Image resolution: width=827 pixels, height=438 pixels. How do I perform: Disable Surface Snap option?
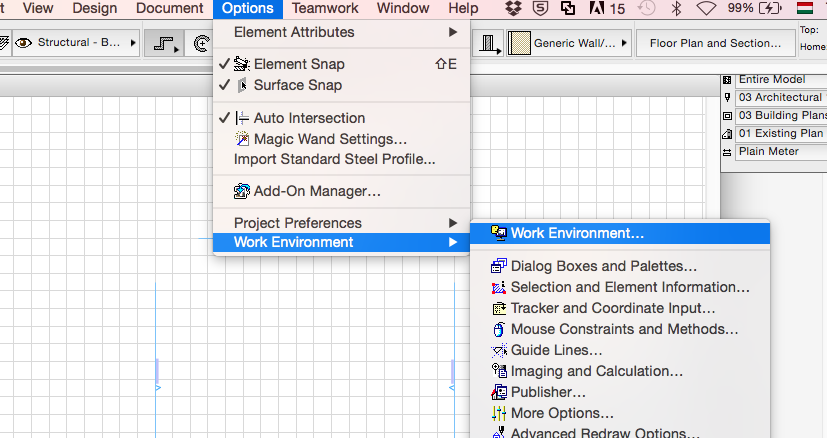tap(297, 85)
